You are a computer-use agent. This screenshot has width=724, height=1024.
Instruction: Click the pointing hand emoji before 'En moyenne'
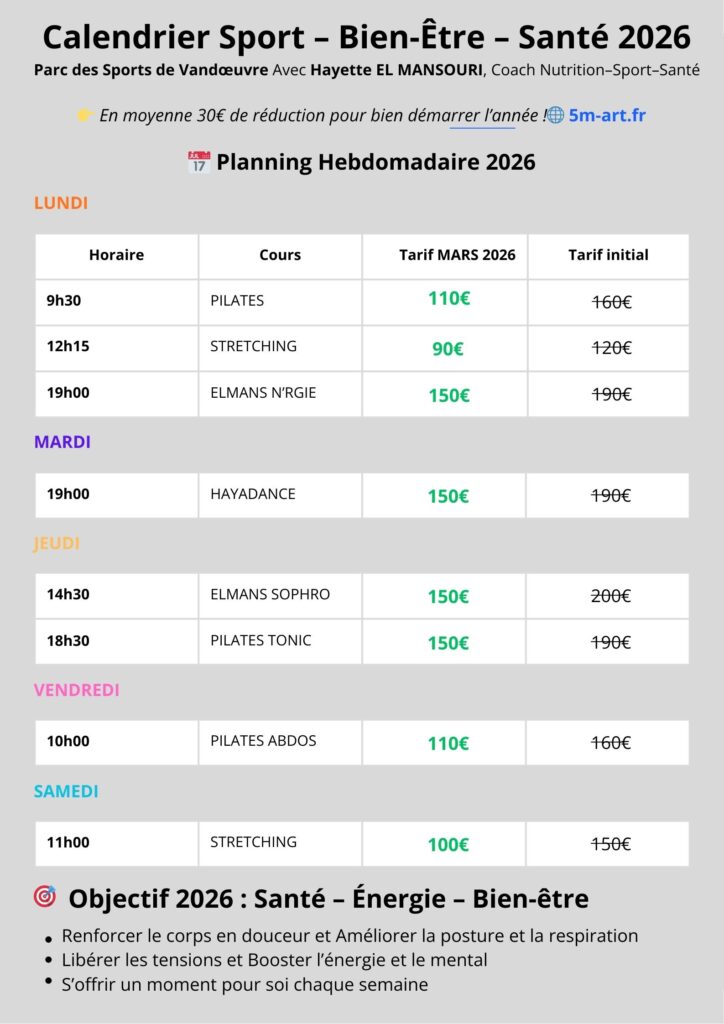tap(85, 115)
